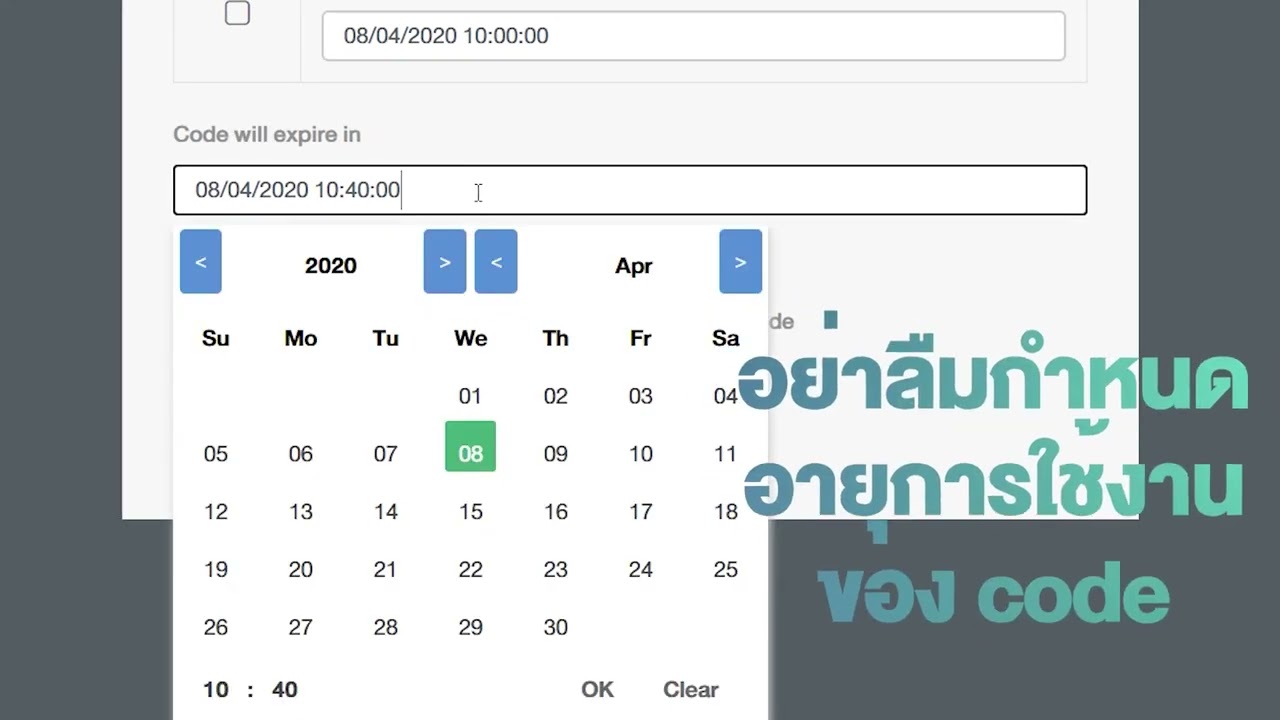
Task: Select the minute value 40
Action: pos(284,689)
